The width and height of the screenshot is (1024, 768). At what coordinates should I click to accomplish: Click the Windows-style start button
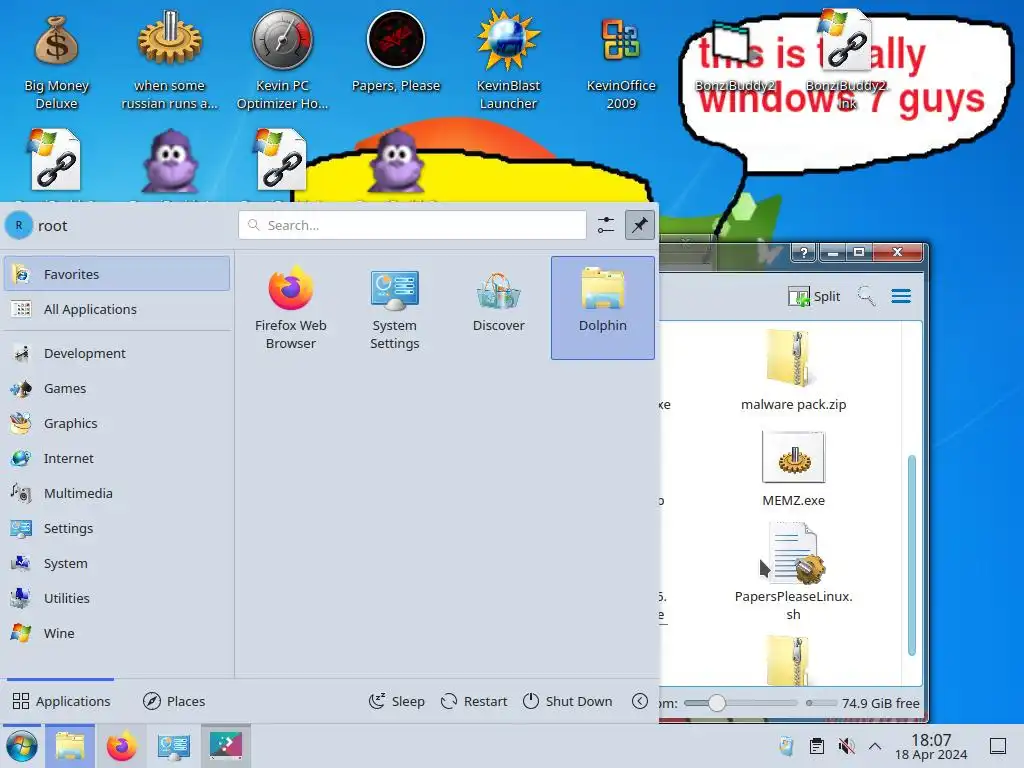(22, 746)
